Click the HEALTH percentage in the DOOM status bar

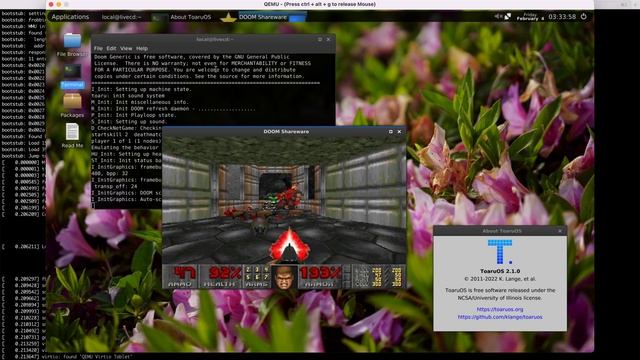[220, 276]
